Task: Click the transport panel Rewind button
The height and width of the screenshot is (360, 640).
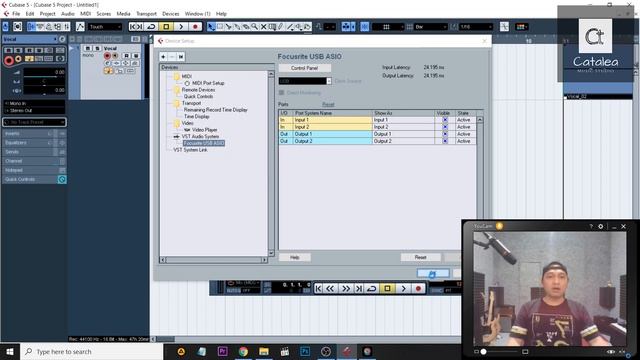Action: (x=330, y=289)
